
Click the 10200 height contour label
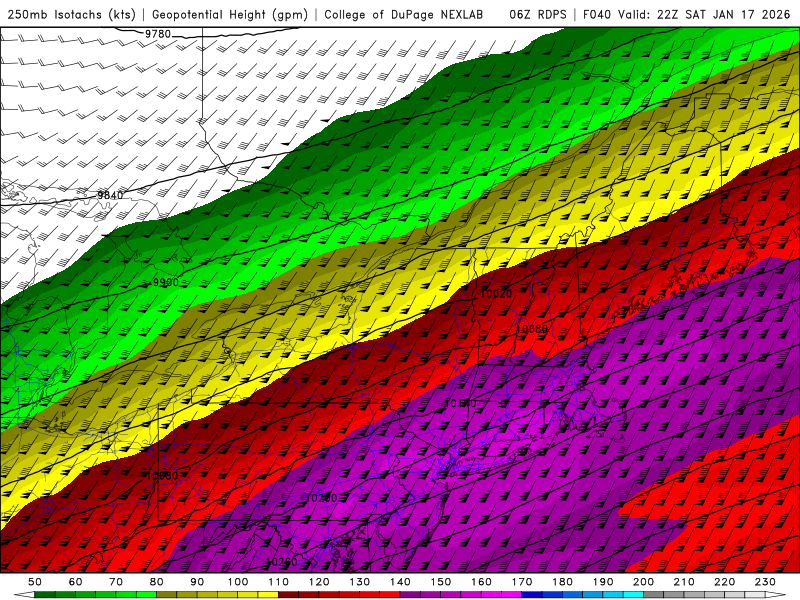322,498
